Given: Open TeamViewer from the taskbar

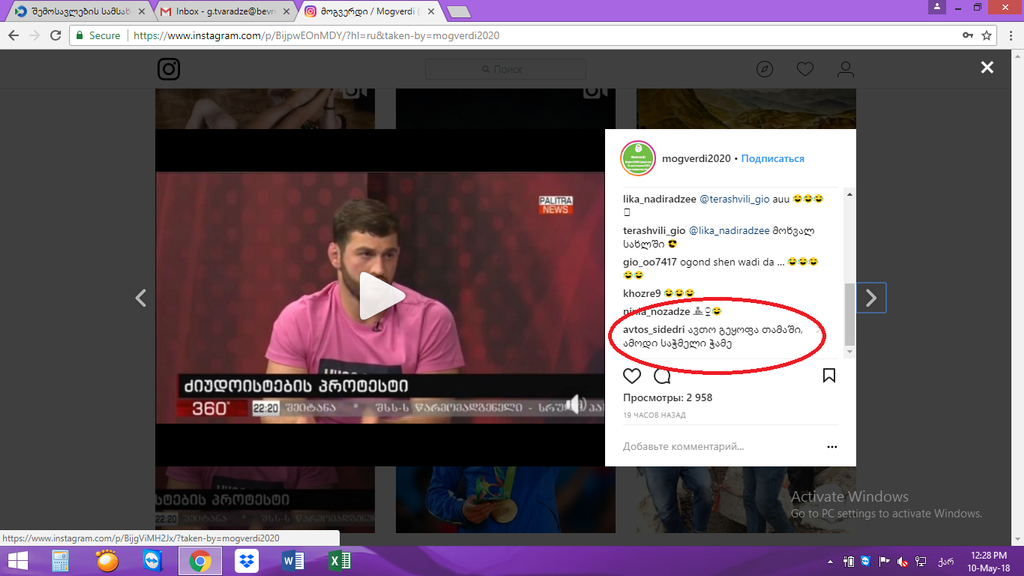Looking at the screenshot, I should coord(153,561).
